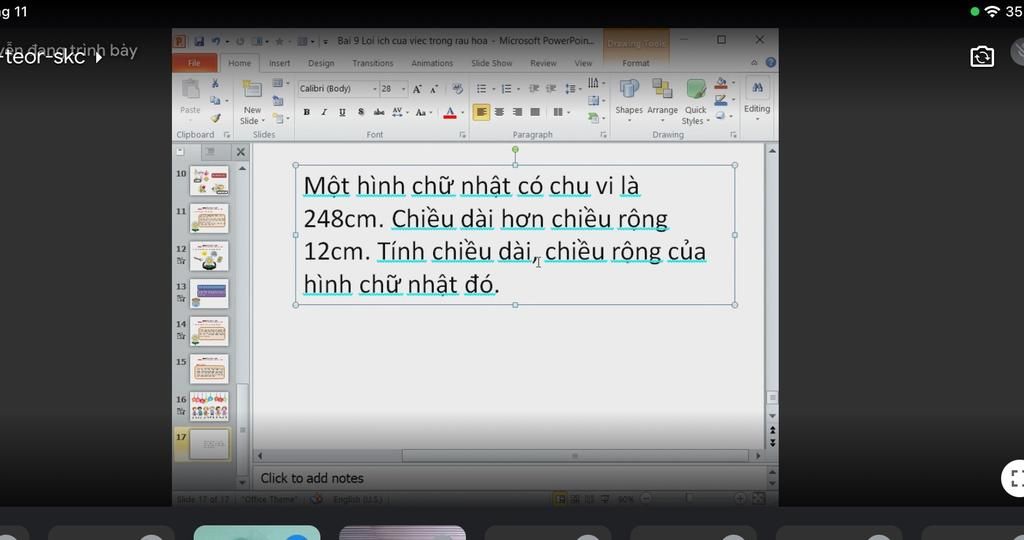Click the Shape Effects icon

coord(721,116)
